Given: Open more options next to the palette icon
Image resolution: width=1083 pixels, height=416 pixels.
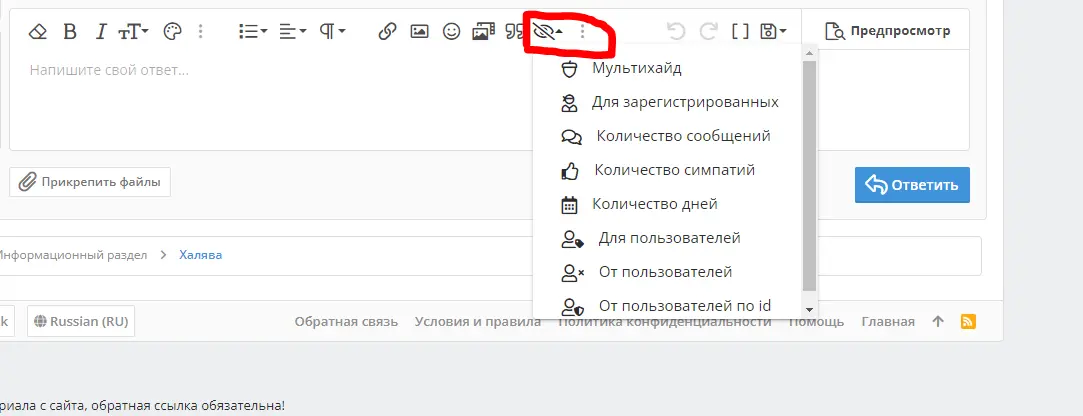Looking at the screenshot, I should (x=200, y=31).
